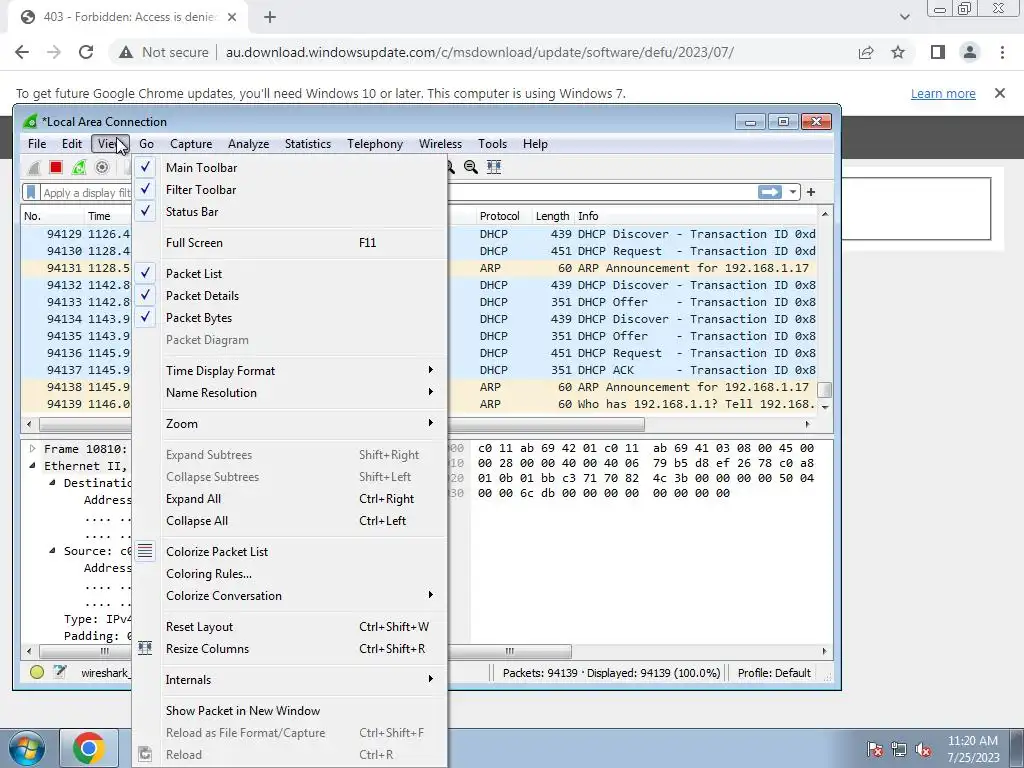Open the Telephony menu
The height and width of the screenshot is (768, 1024).
click(375, 144)
